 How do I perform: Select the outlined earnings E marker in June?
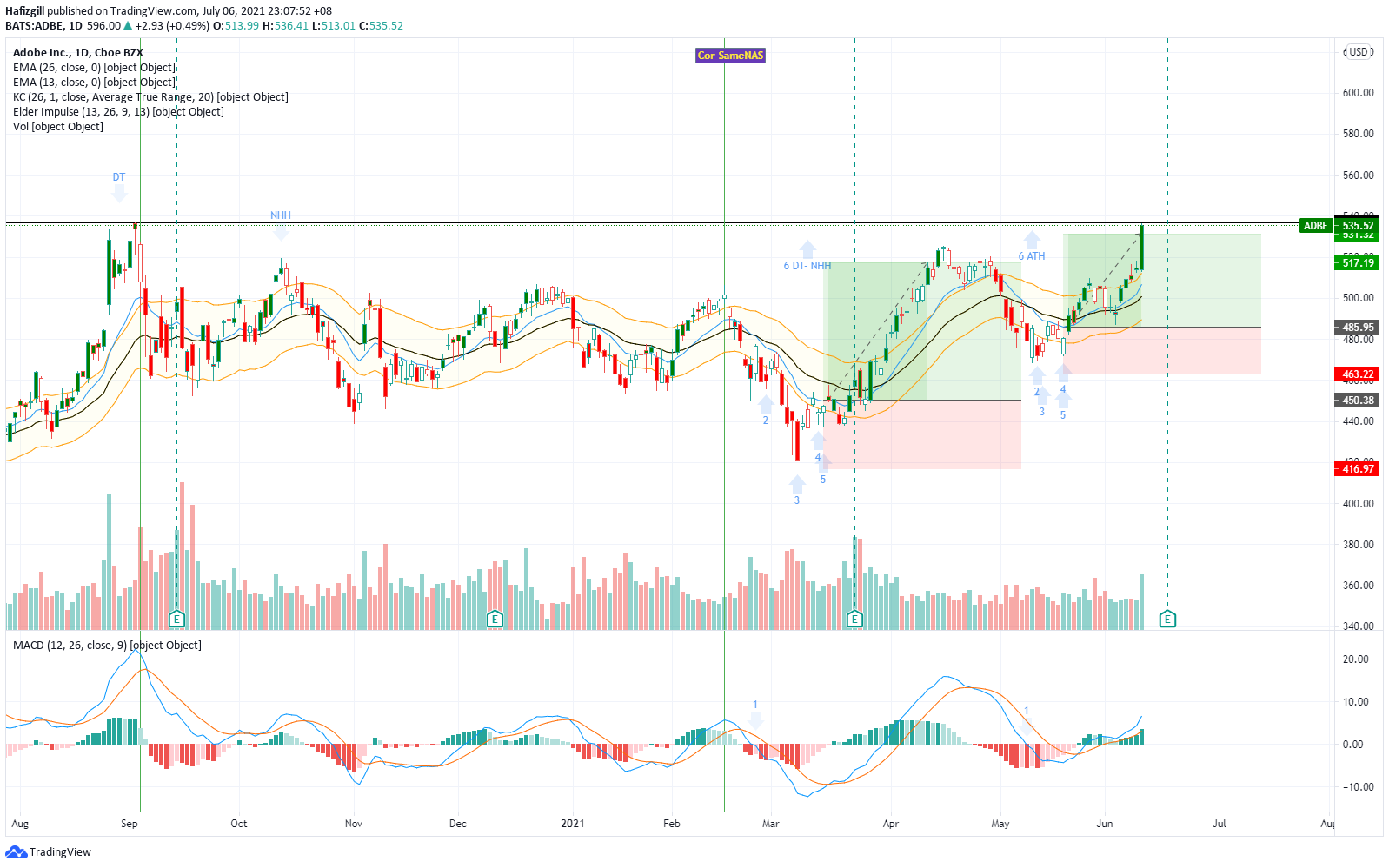1167,619
